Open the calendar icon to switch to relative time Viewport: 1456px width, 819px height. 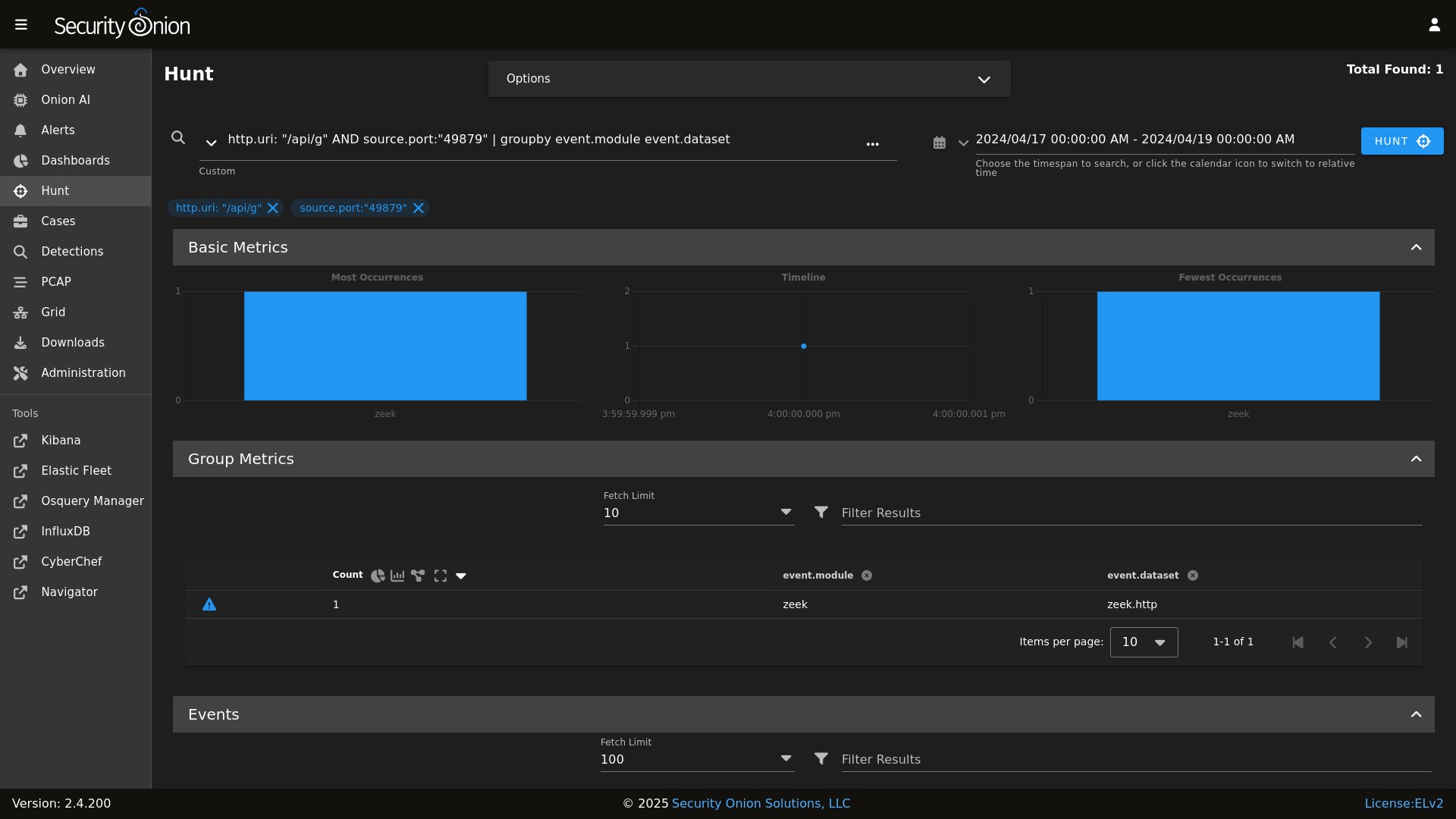[940, 142]
